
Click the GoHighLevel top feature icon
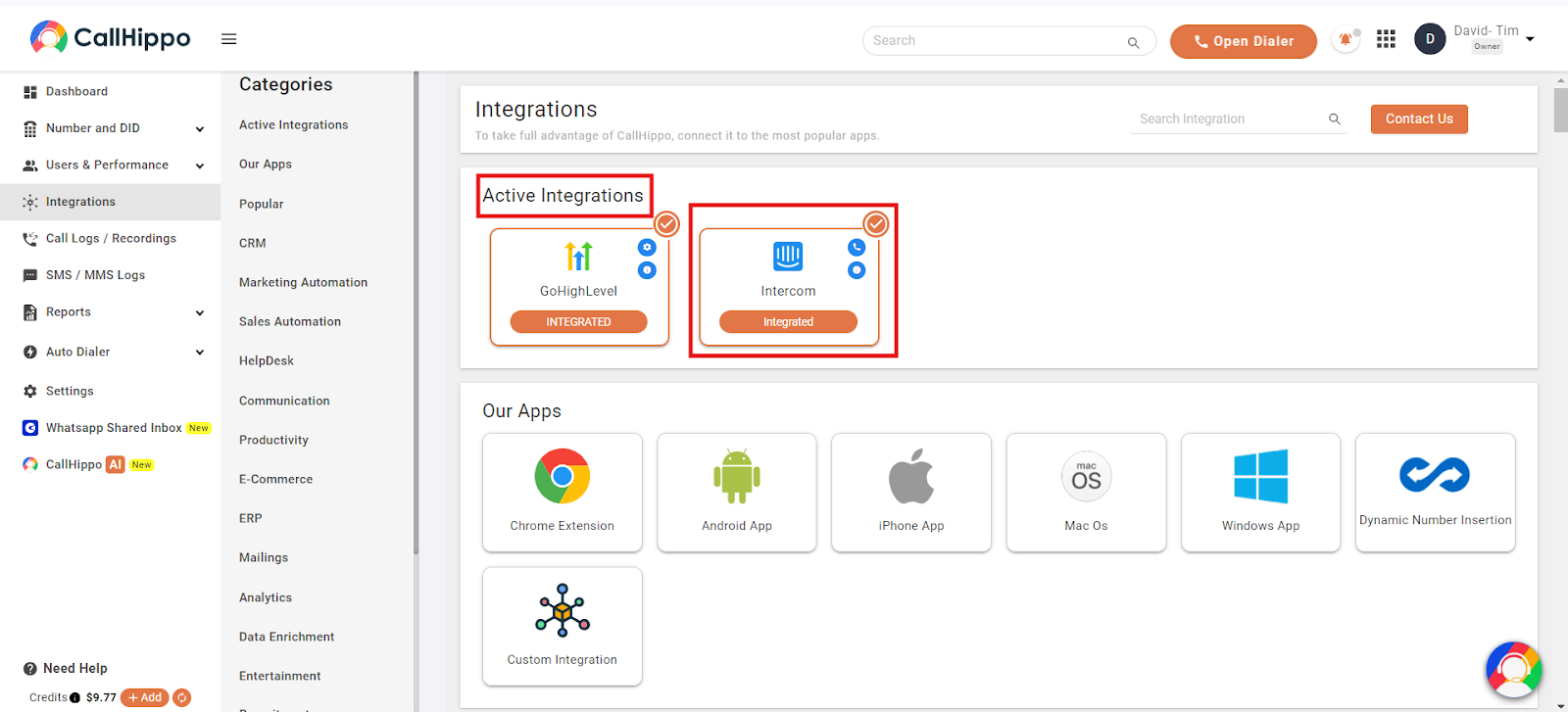click(647, 248)
